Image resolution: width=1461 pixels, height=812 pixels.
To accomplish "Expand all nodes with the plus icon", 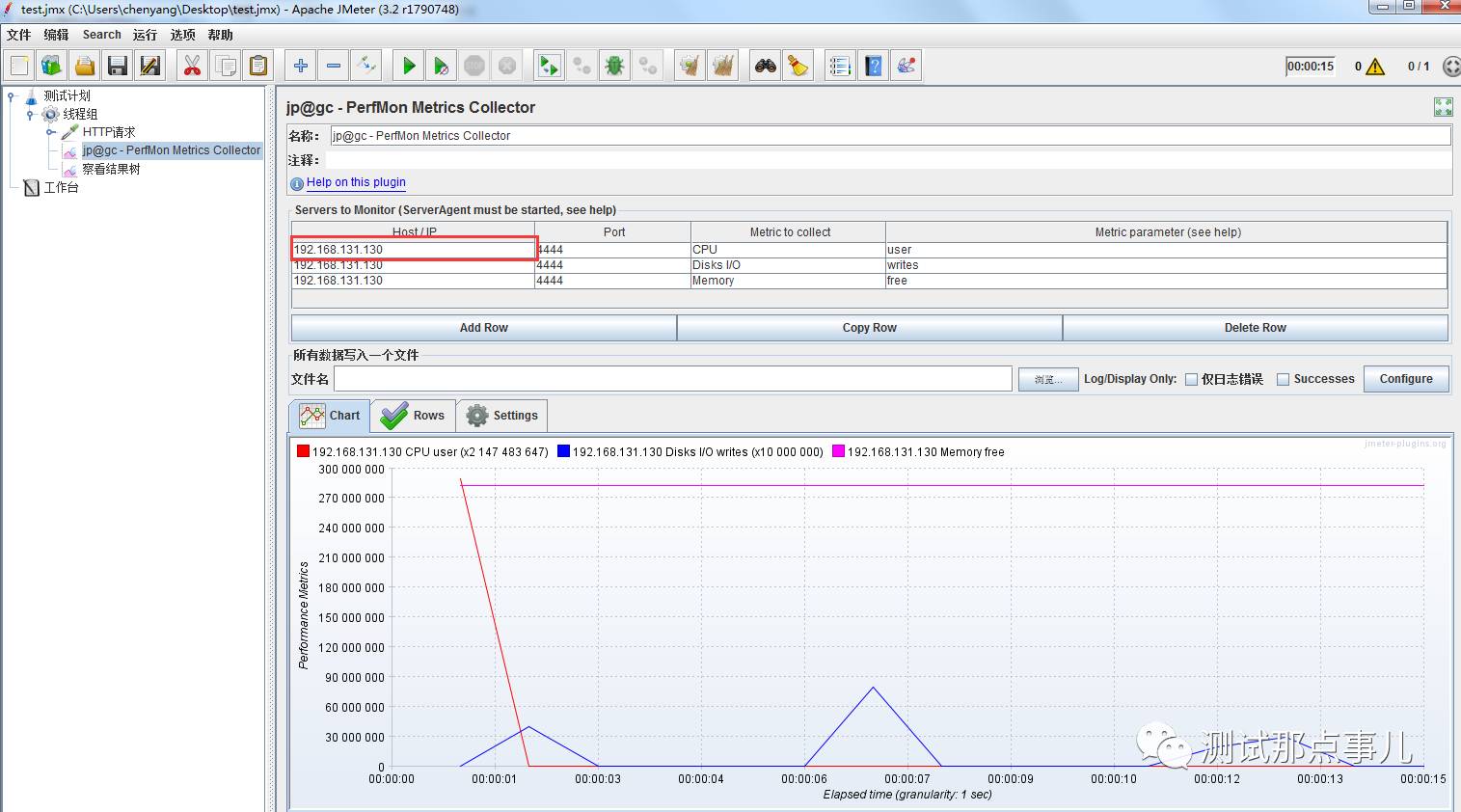I will (x=301, y=66).
